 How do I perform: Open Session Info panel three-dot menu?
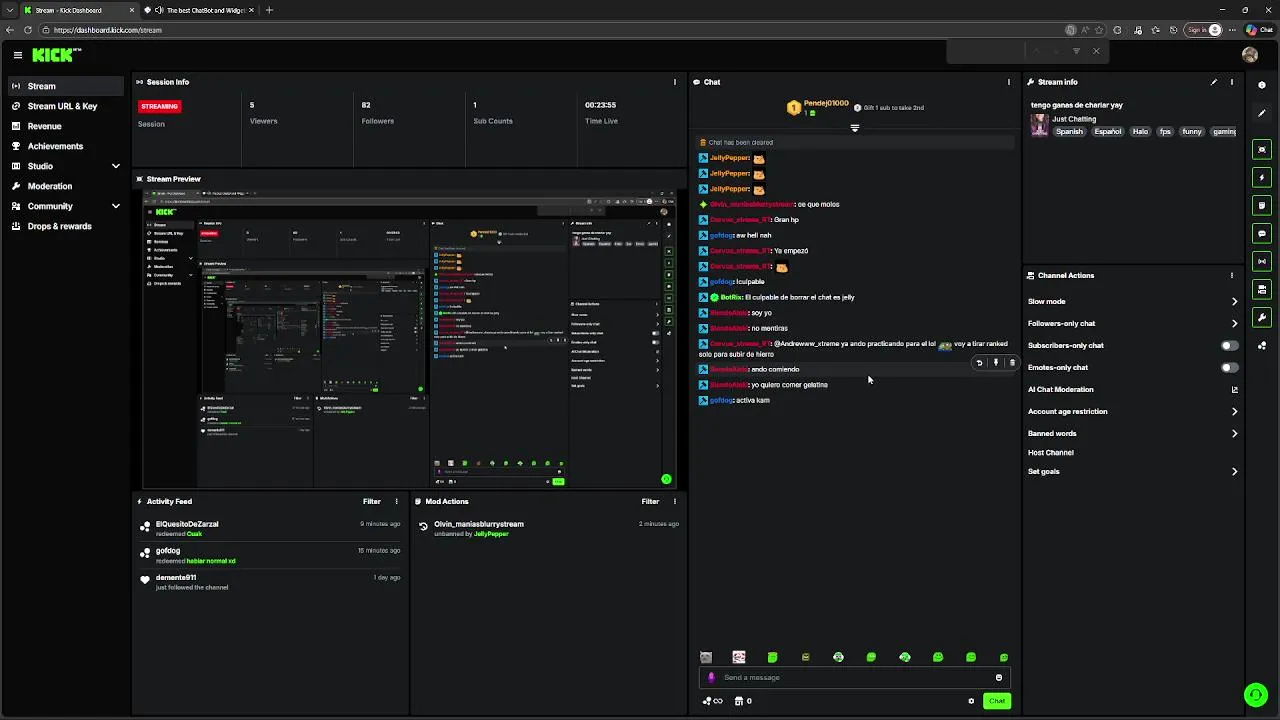coord(675,82)
